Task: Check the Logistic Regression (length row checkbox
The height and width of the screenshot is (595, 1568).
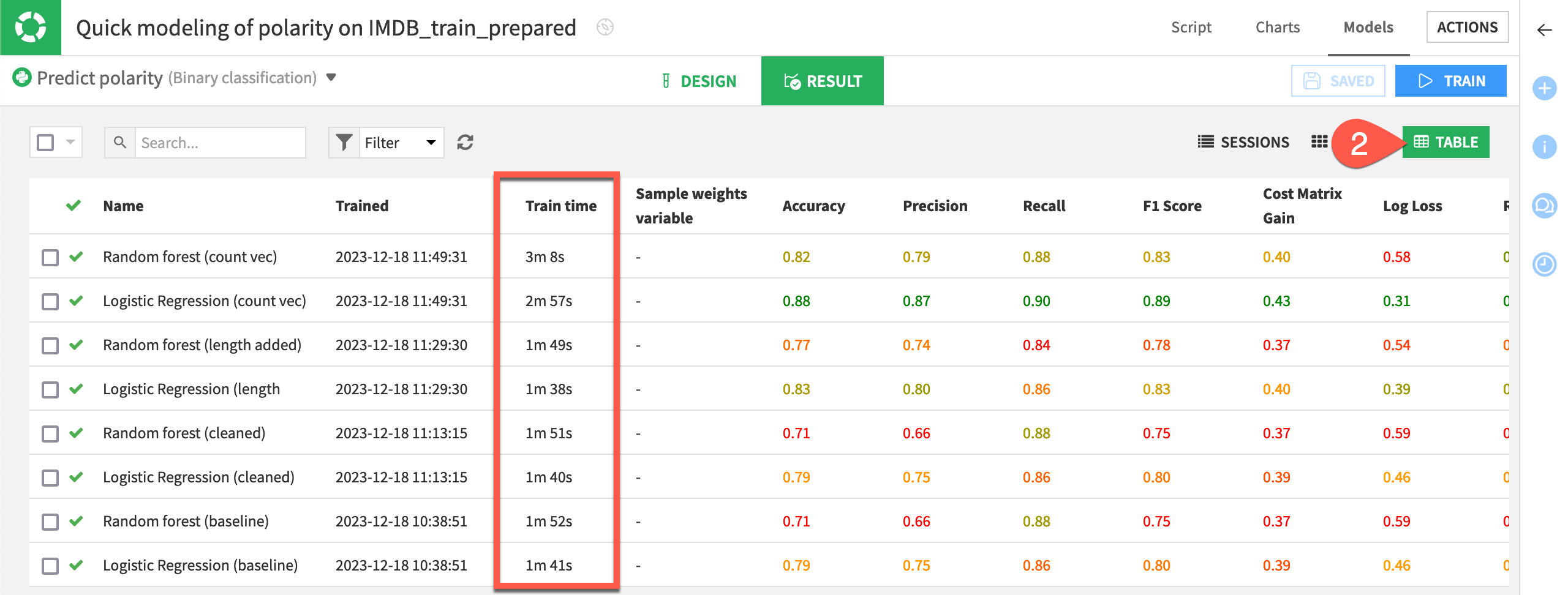Action: (50, 389)
